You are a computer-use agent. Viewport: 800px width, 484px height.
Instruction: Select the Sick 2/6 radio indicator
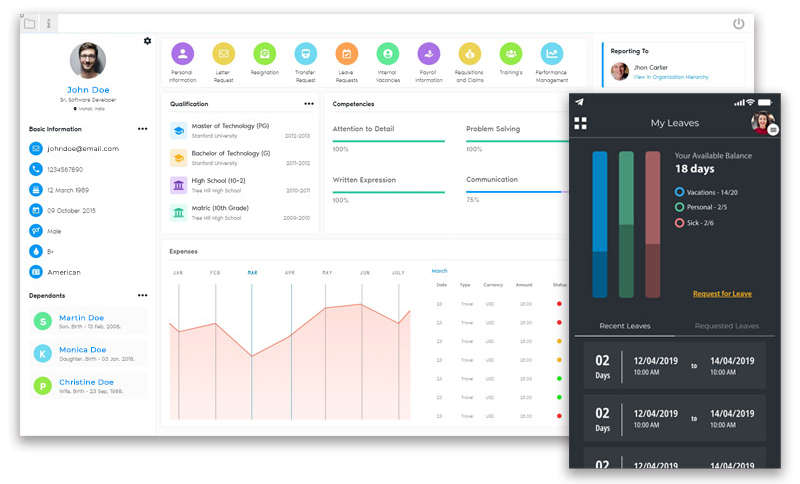point(680,222)
